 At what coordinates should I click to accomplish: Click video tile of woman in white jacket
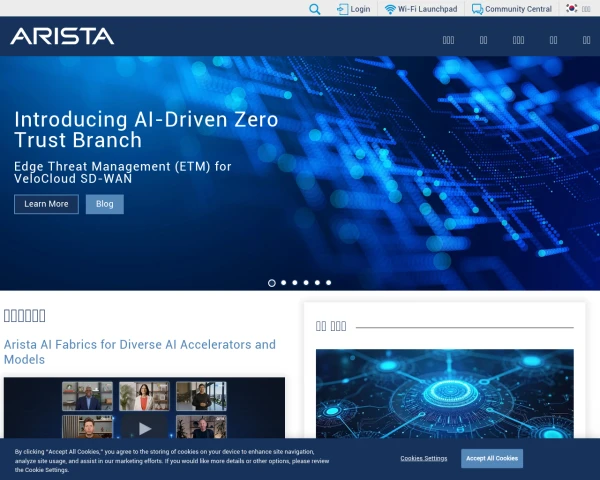pos(144,396)
